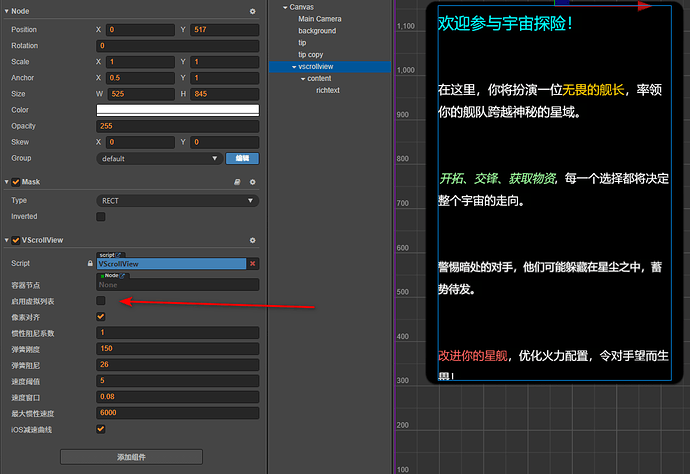The image size is (690, 474).
Task: Toggle the Inverted checkbox
Action: coord(101,217)
